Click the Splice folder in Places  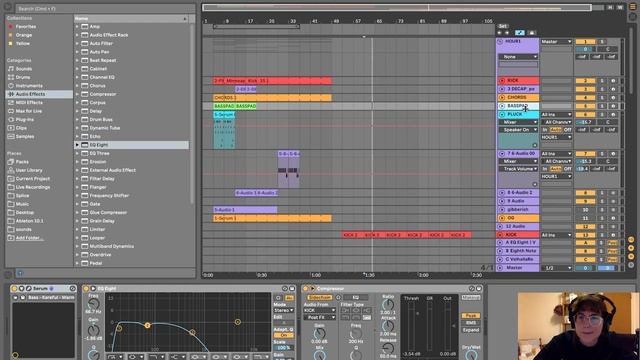pos(22,196)
